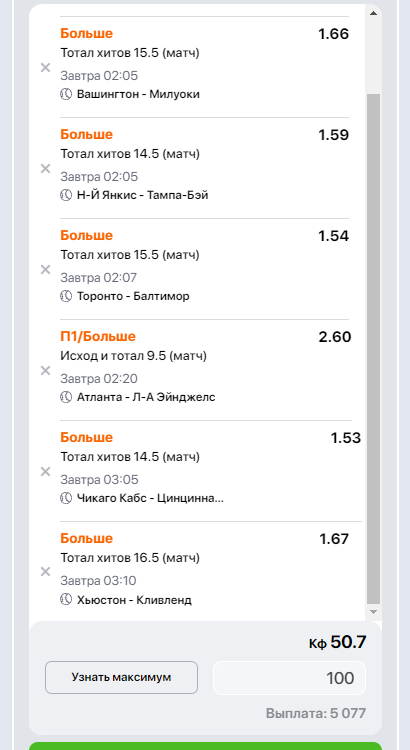The height and width of the screenshot is (750, 410).
Task: Click the scrollbar down arrow
Action: coord(373,612)
